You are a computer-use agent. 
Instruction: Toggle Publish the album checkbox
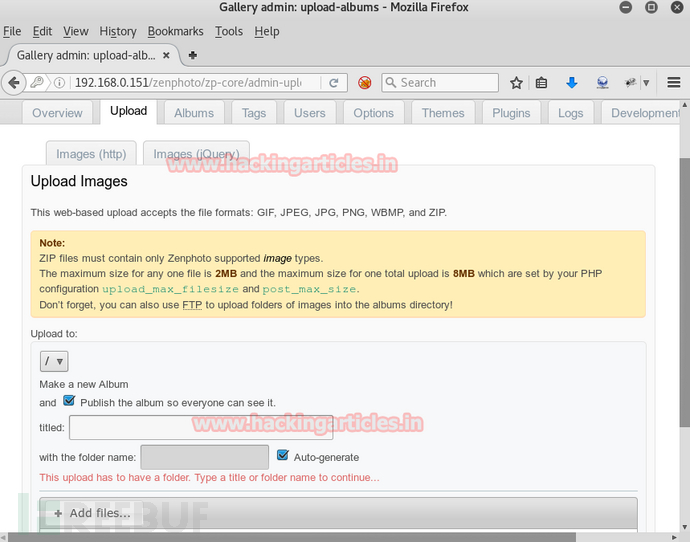pyautogui.click(x=69, y=401)
